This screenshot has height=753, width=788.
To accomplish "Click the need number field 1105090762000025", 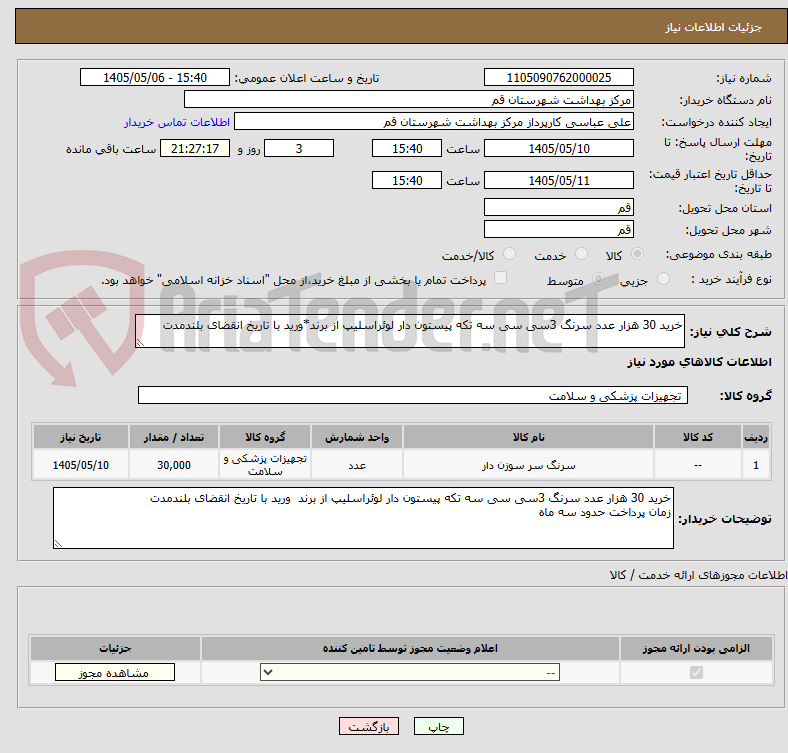I will click(558, 77).
